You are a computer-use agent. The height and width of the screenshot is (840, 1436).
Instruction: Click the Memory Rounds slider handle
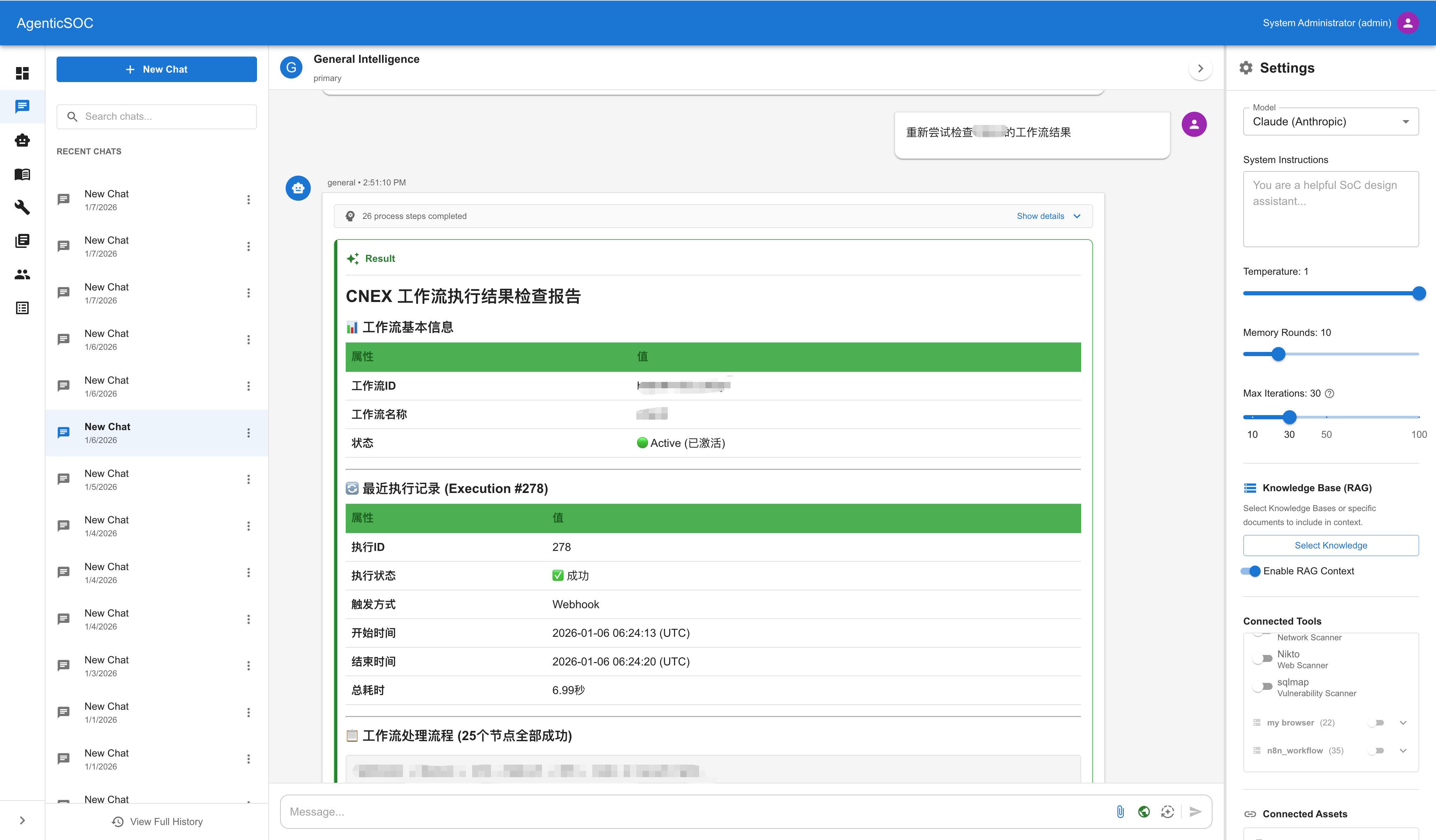(1279, 354)
